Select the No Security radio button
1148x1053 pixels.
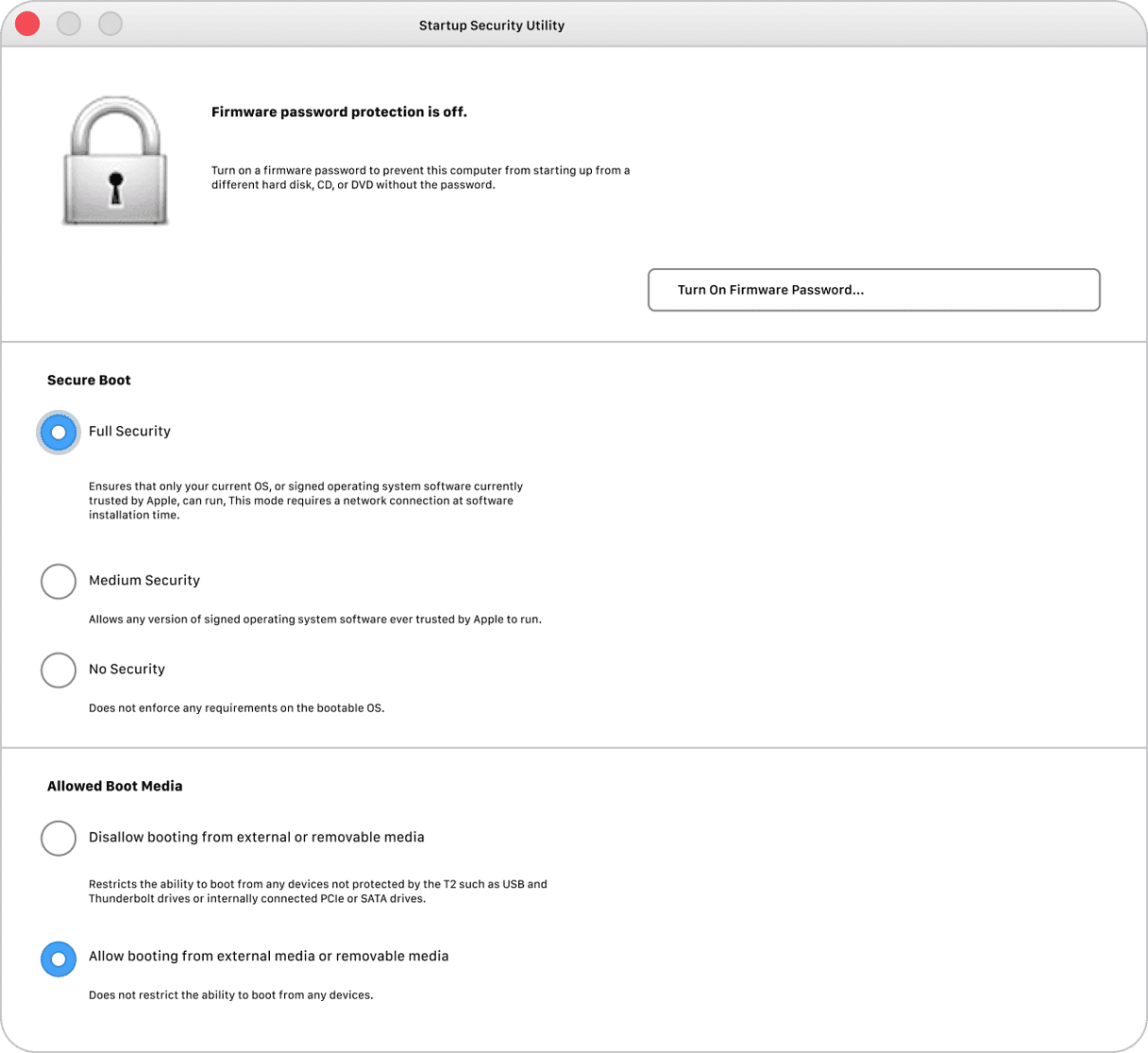59,671
